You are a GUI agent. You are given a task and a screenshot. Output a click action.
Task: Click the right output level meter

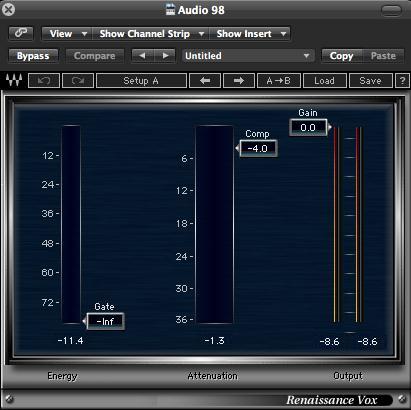tap(359, 224)
